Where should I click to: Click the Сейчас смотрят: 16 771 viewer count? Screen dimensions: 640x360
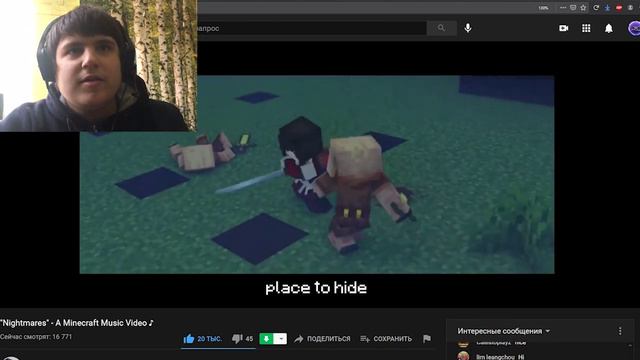point(36,337)
